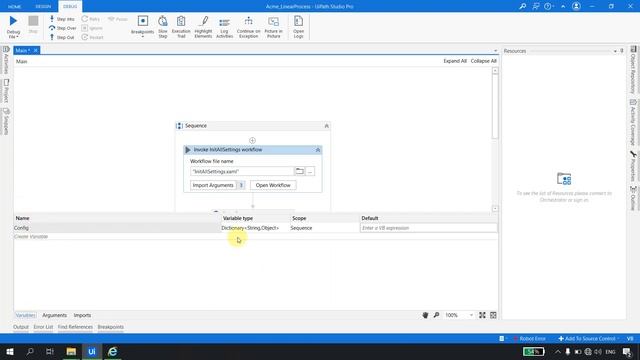Open expression editor ellipsis button
The image size is (640, 360).
coord(310,171)
